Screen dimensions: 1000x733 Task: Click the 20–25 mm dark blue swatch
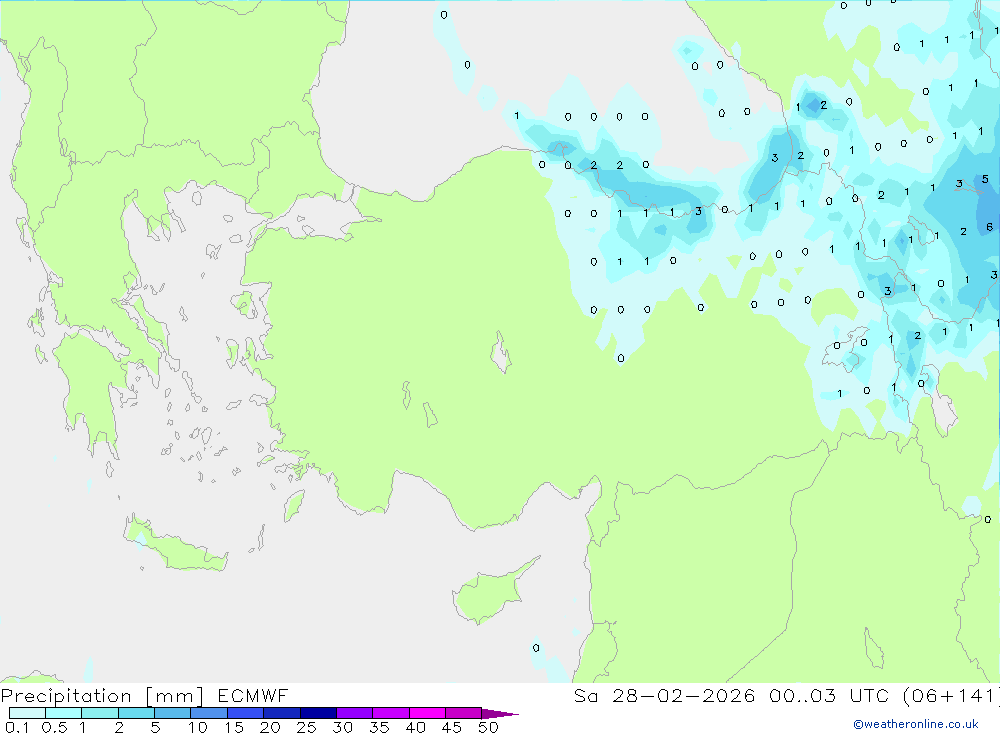coord(281,713)
